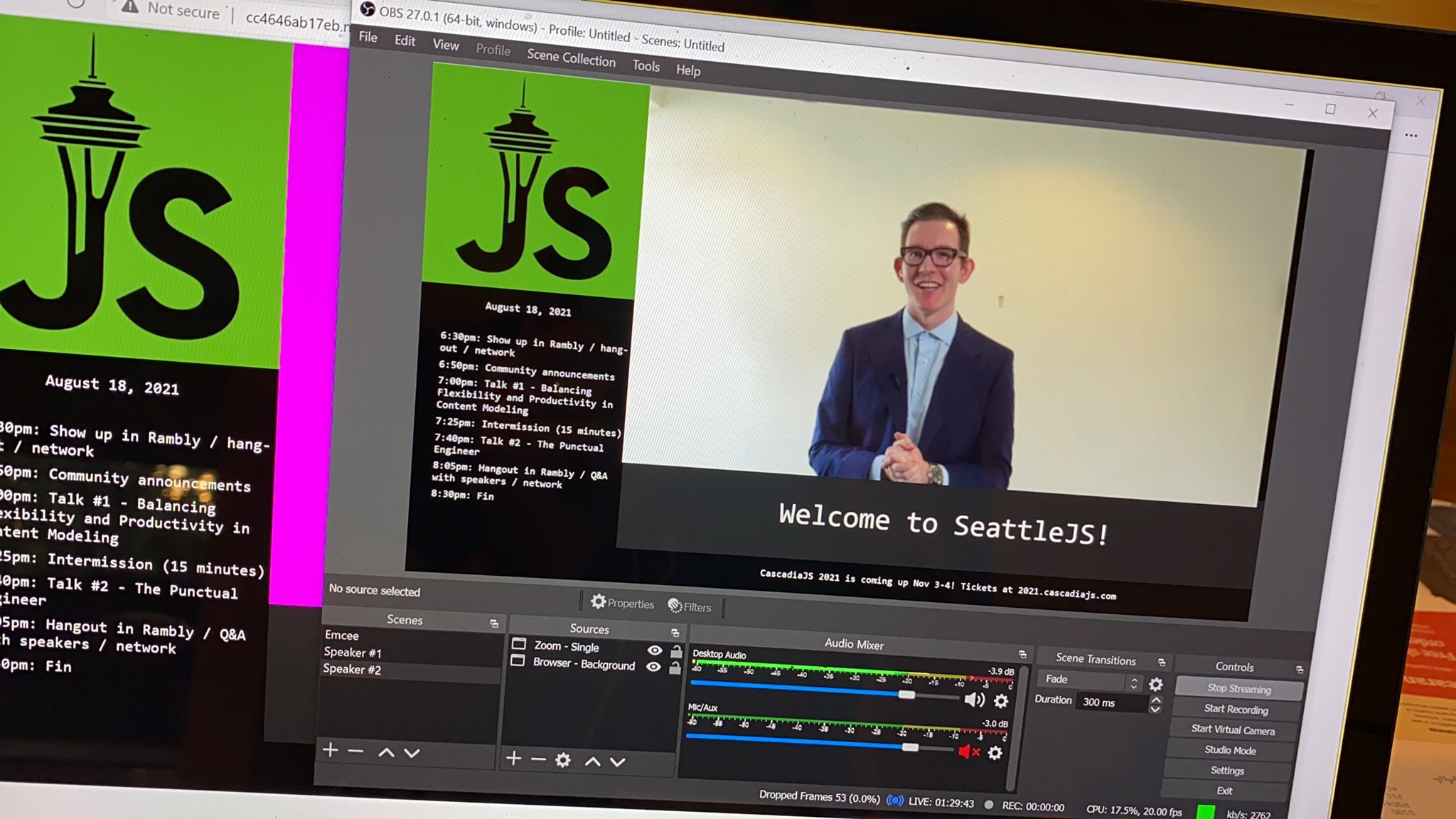The image size is (1456, 819).
Task: Click the blue live broadcast status icon
Action: [x=895, y=800]
